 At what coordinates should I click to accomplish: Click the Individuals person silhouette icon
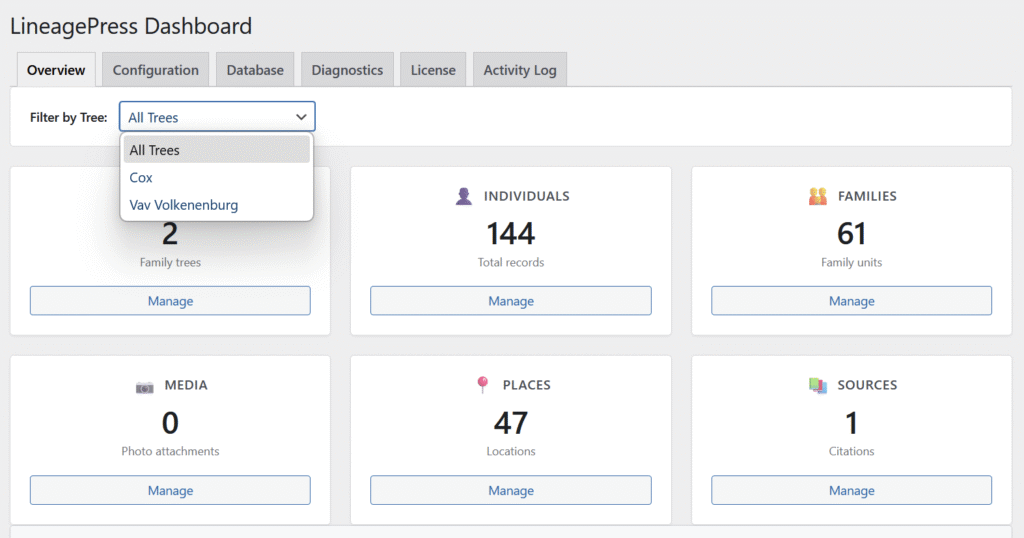(463, 197)
